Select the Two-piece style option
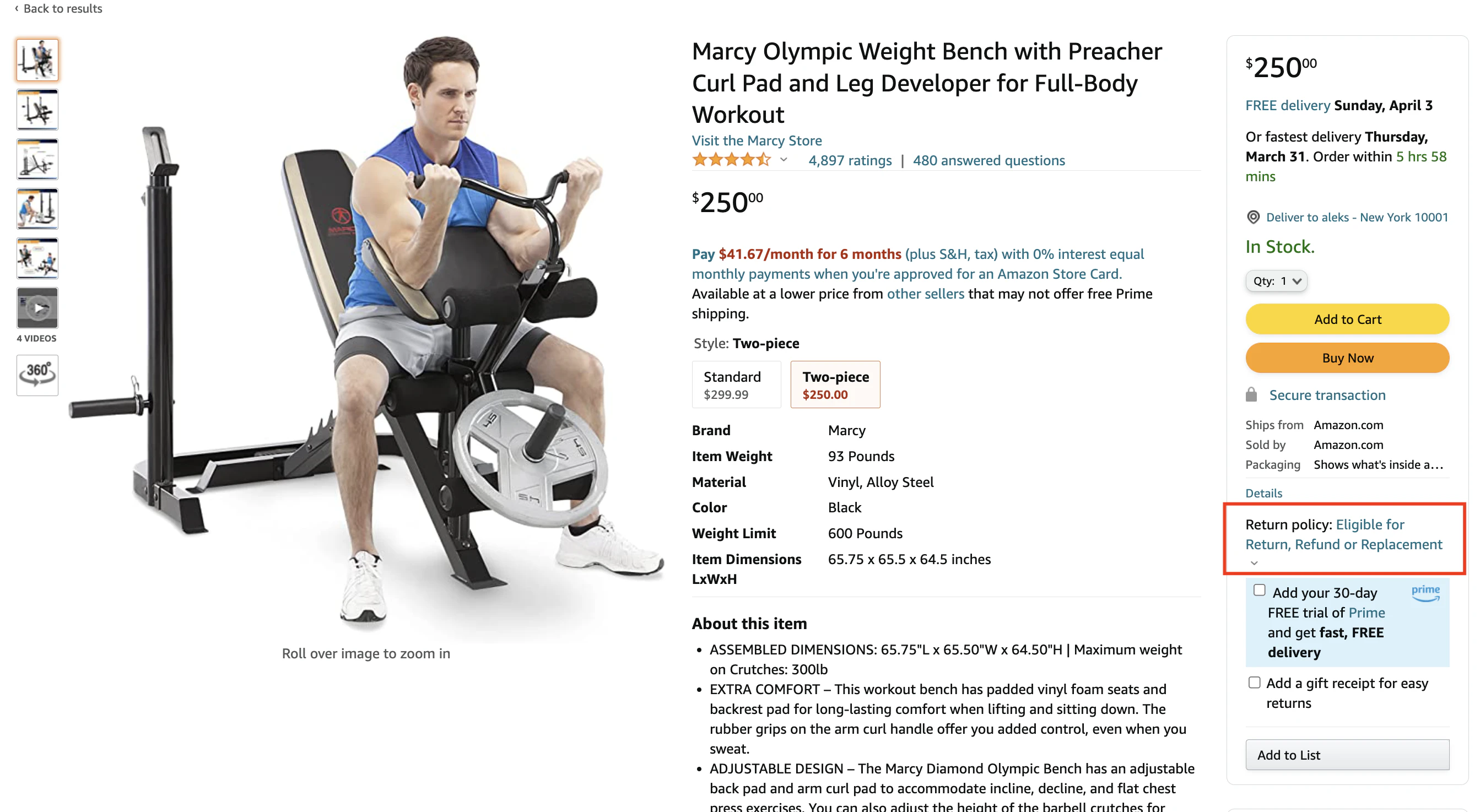Screen dimensions: 1480x812 click(835, 384)
